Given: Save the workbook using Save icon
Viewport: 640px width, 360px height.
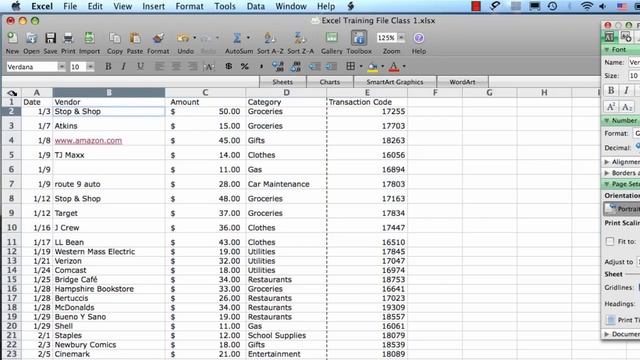Looking at the screenshot, I should pos(50,38).
